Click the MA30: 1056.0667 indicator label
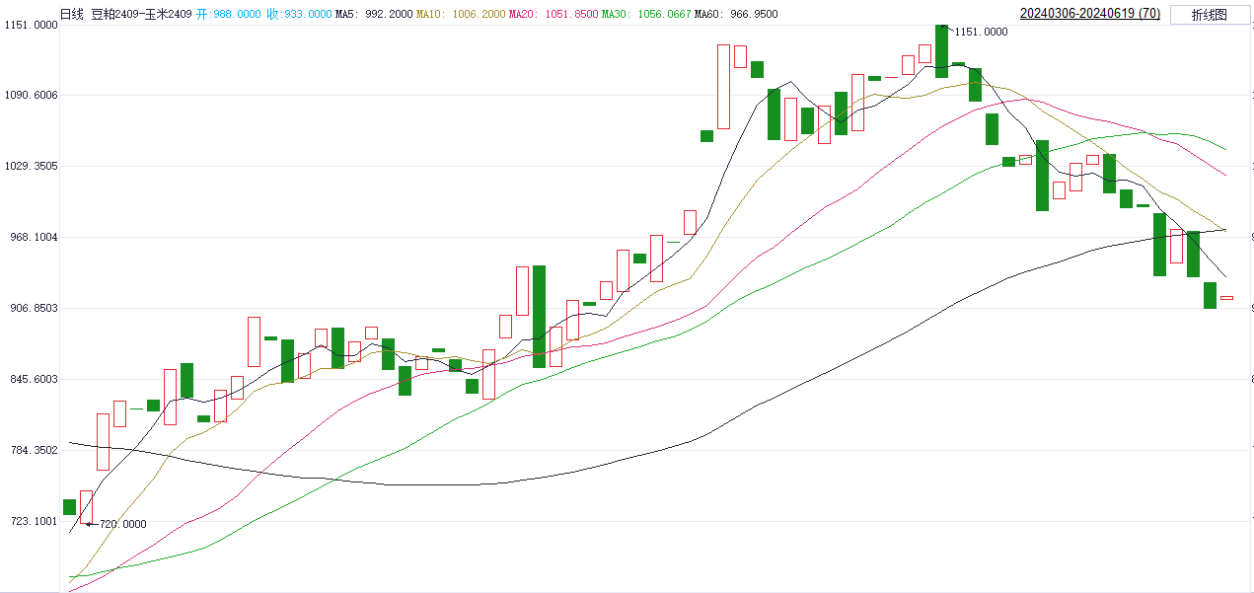The width and height of the screenshot is (1254, 593). pos(647,14)
